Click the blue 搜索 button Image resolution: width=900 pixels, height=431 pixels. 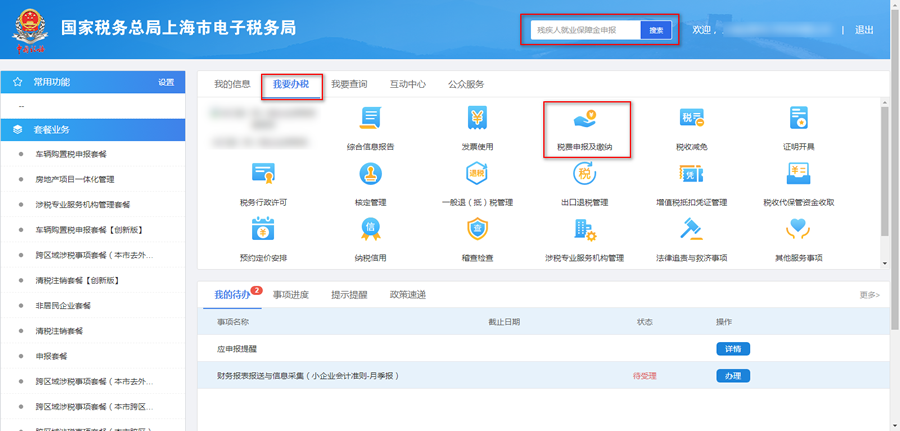(656, 31)
